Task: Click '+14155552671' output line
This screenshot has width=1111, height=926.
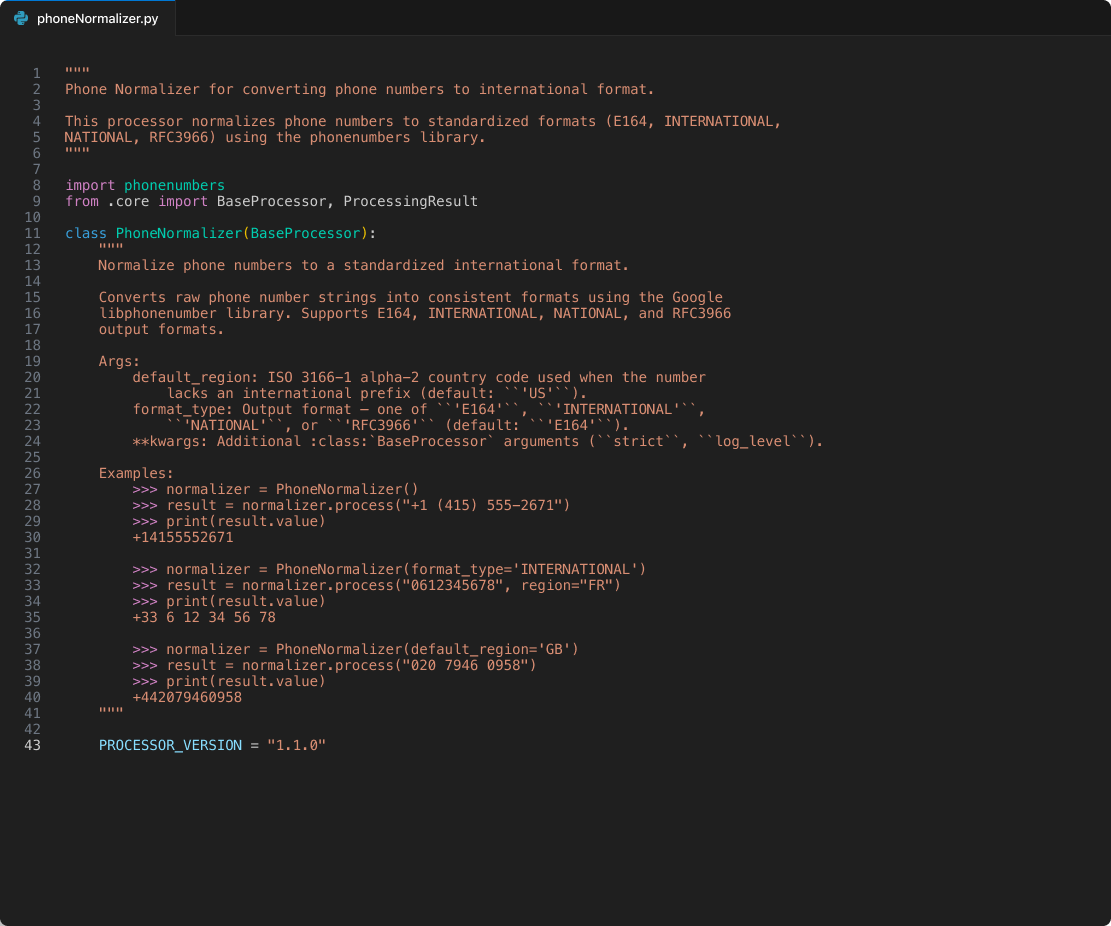Action: click(x=183, y=537)
